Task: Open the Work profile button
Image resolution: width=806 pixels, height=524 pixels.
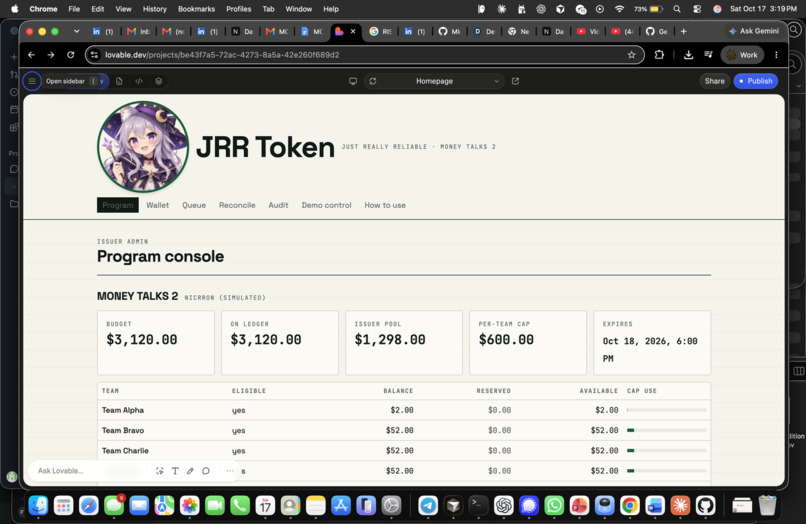Action: pos(742,55)
